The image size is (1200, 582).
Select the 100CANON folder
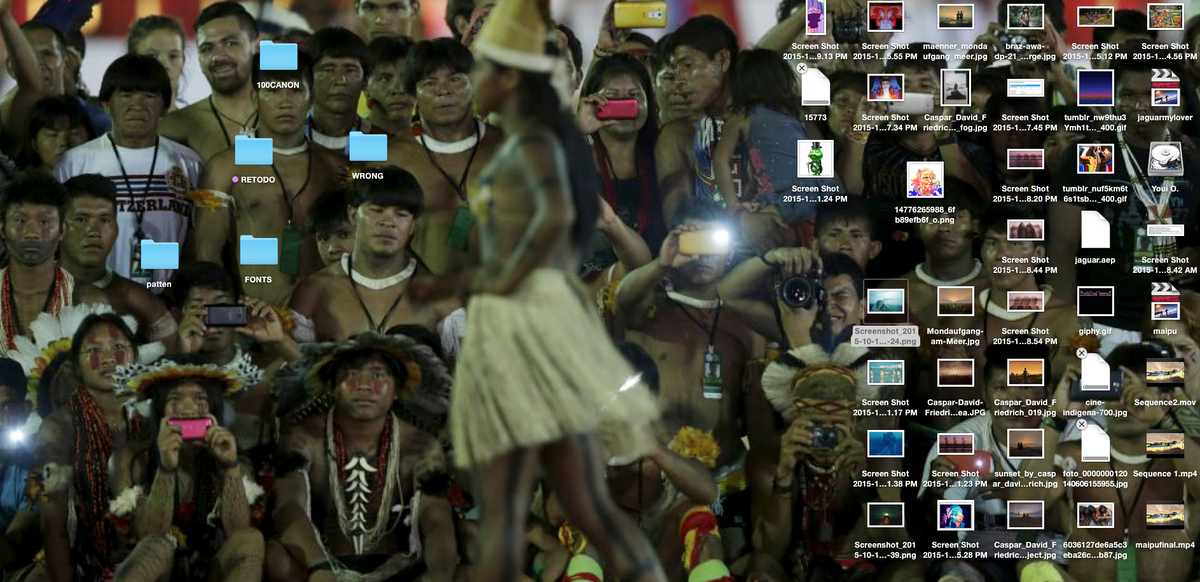pyautogui.click(x=278, y=56)
